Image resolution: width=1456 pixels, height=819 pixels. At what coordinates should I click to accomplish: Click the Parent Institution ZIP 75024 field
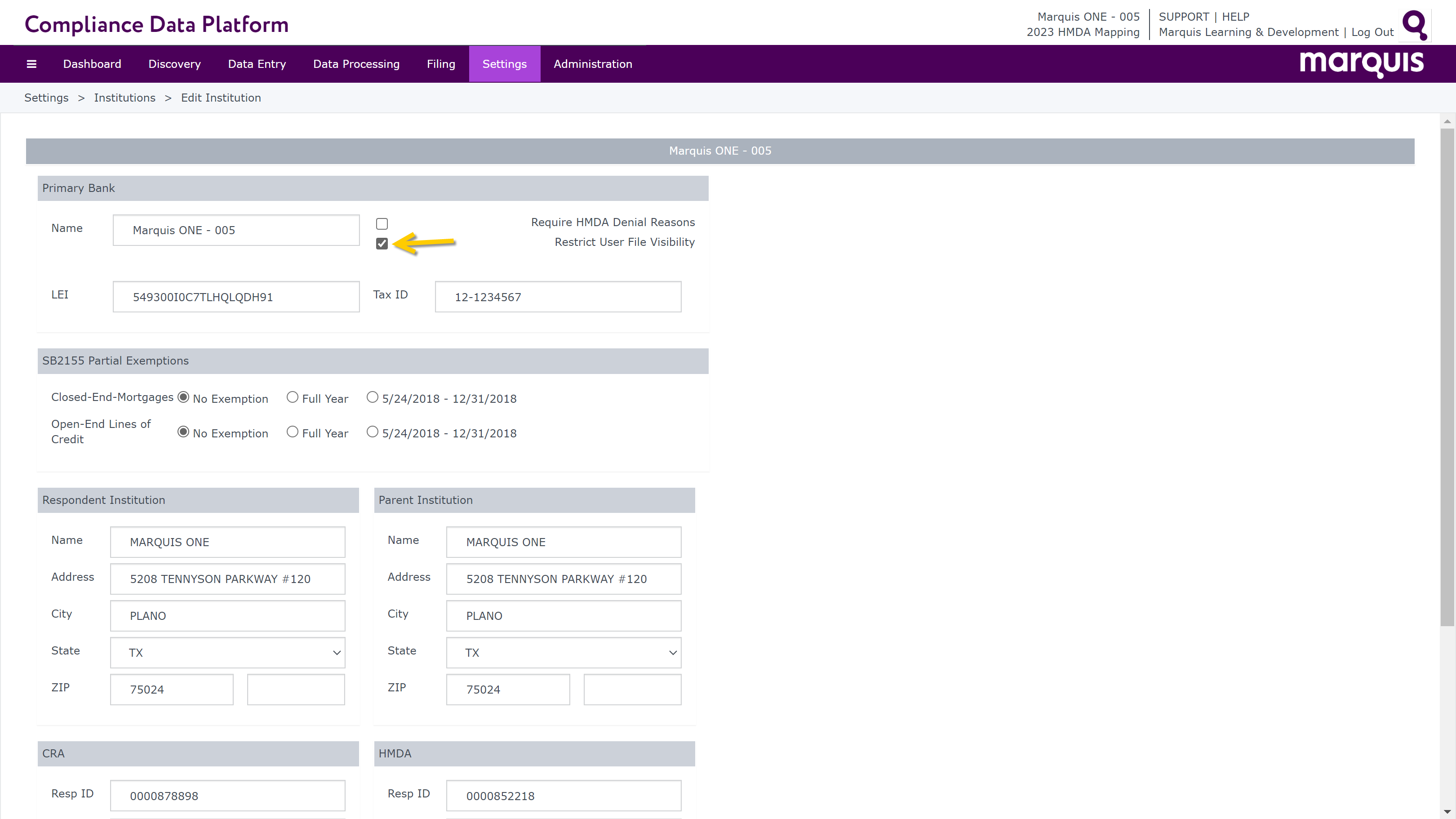pyautogui.click(x=508, y=690)
